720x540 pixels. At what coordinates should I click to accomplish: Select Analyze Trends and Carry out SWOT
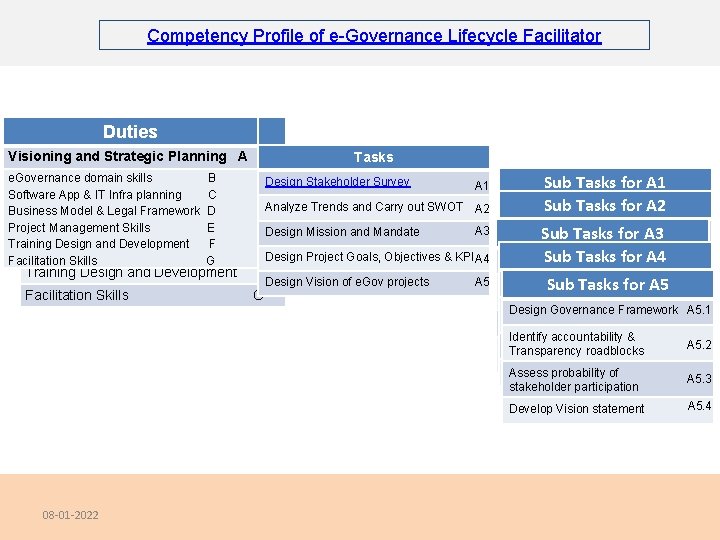point(374,207)
